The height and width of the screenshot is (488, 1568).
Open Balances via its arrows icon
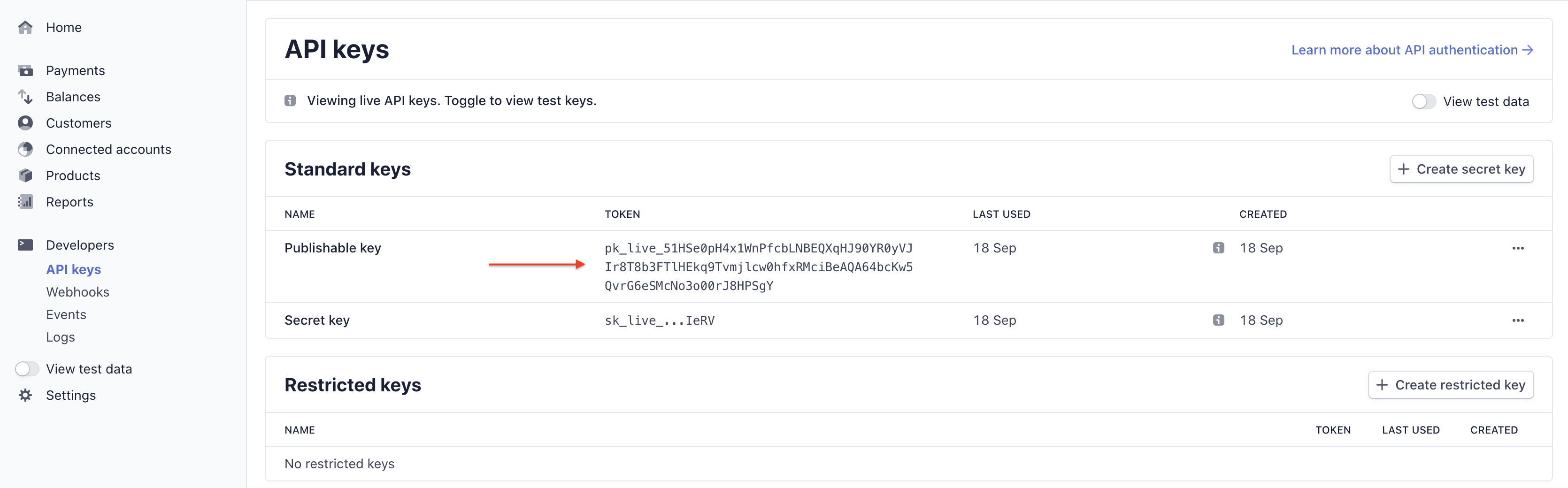(x=25, y=96)
